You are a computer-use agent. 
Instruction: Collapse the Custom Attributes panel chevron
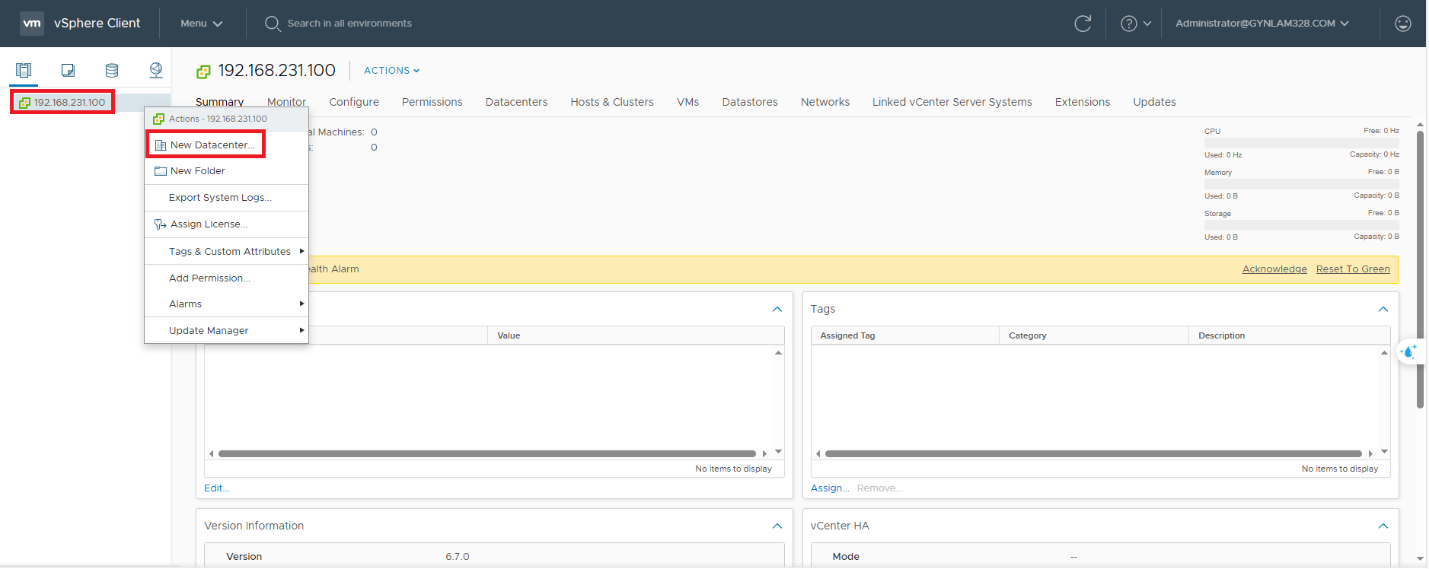point(777,310)
